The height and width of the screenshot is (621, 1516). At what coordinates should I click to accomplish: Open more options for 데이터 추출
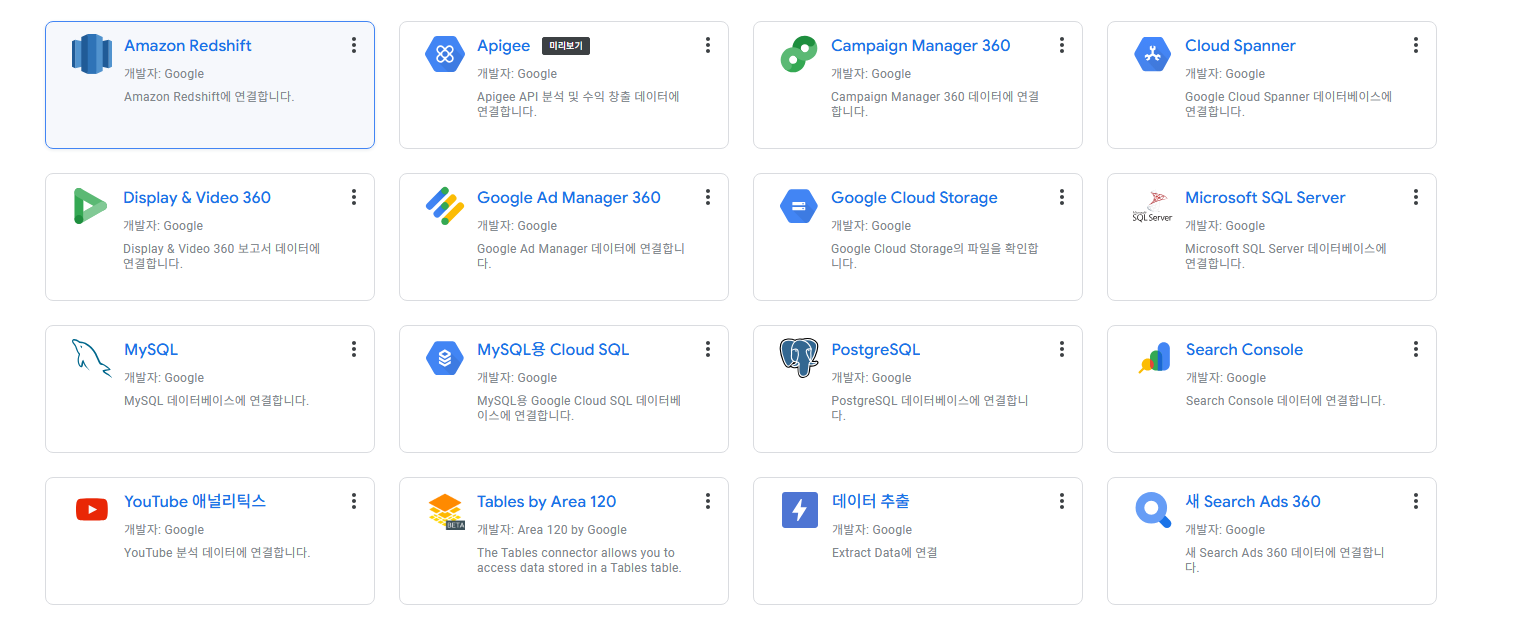1062,501
